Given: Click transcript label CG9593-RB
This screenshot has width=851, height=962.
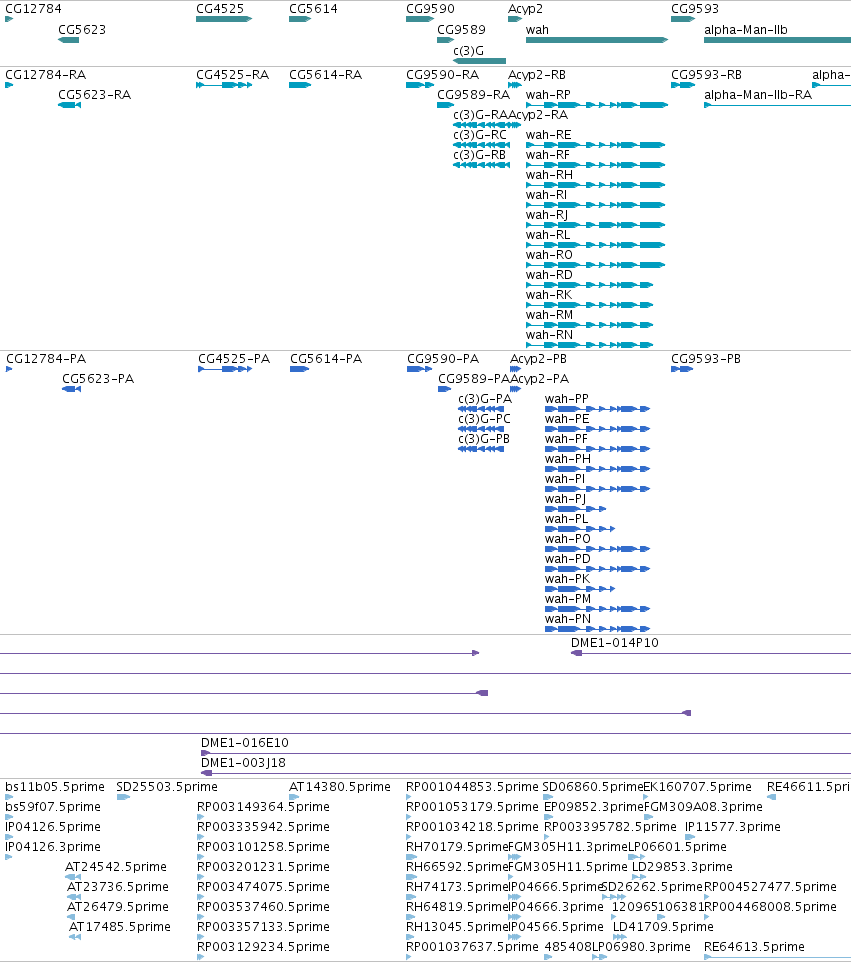Looking at the screenshot, I should tap(706, 75).
